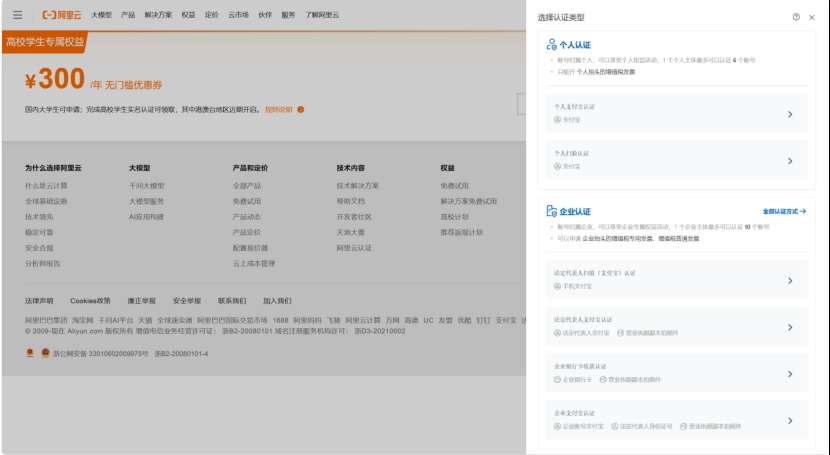Click 什么是云计算 footer link

click(46, 186)
